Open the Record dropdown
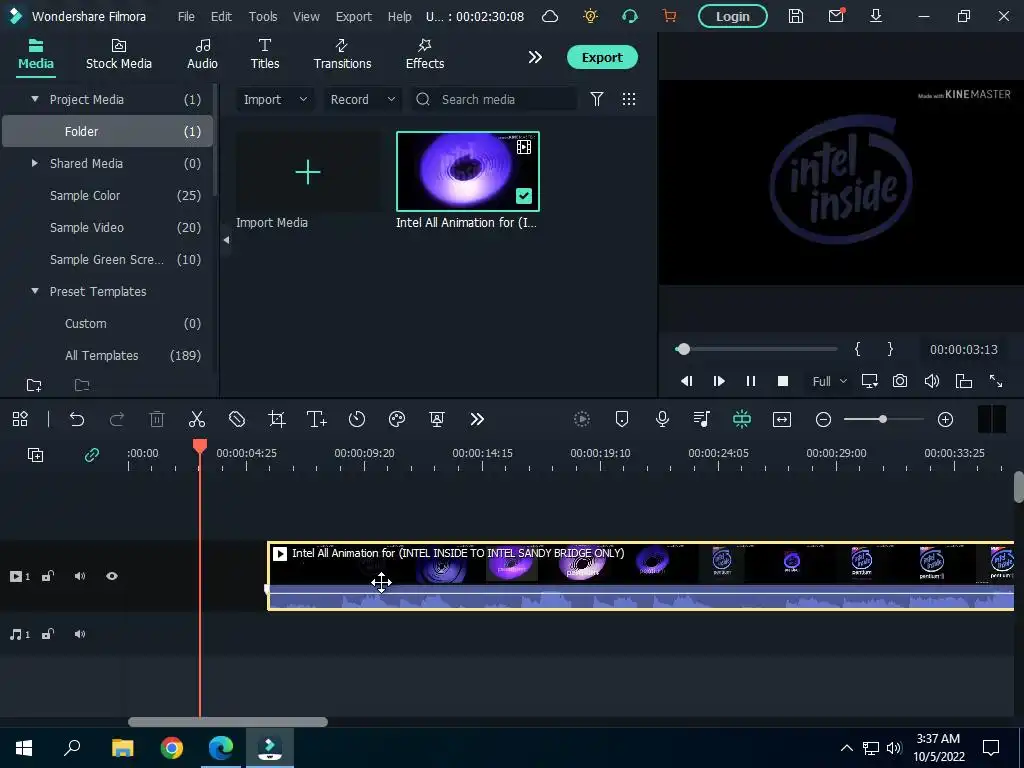This screenshot has height=768, width=1024. click(x=363, y=99)
